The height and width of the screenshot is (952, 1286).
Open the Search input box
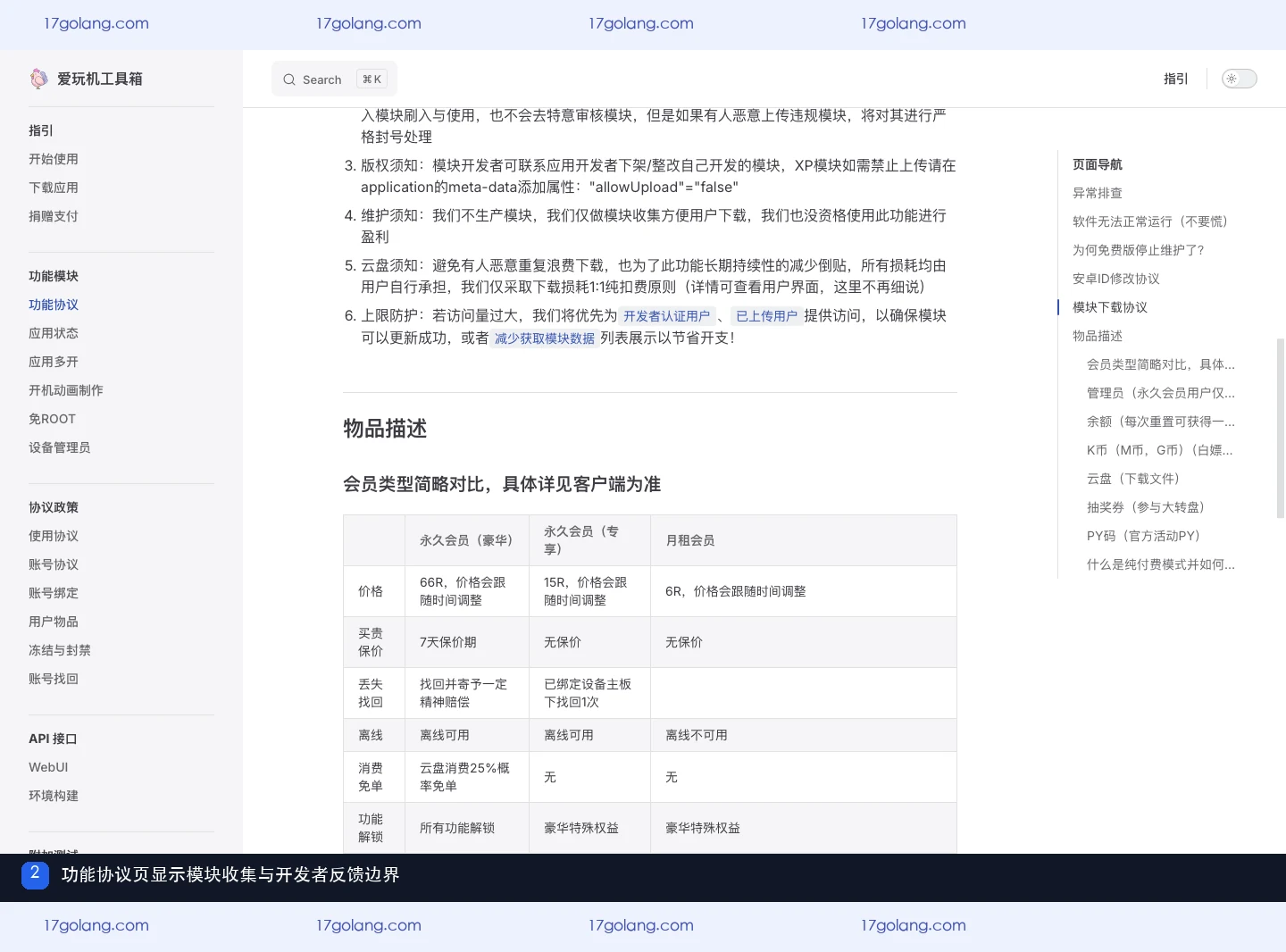334,79
